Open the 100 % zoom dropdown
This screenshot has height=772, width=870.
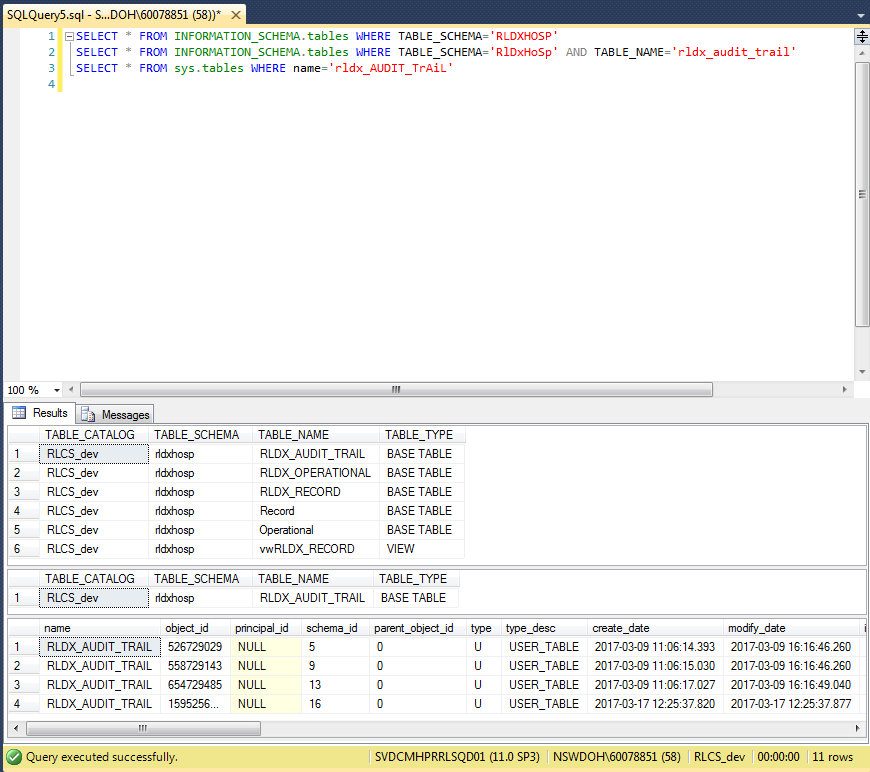point(56,390)
